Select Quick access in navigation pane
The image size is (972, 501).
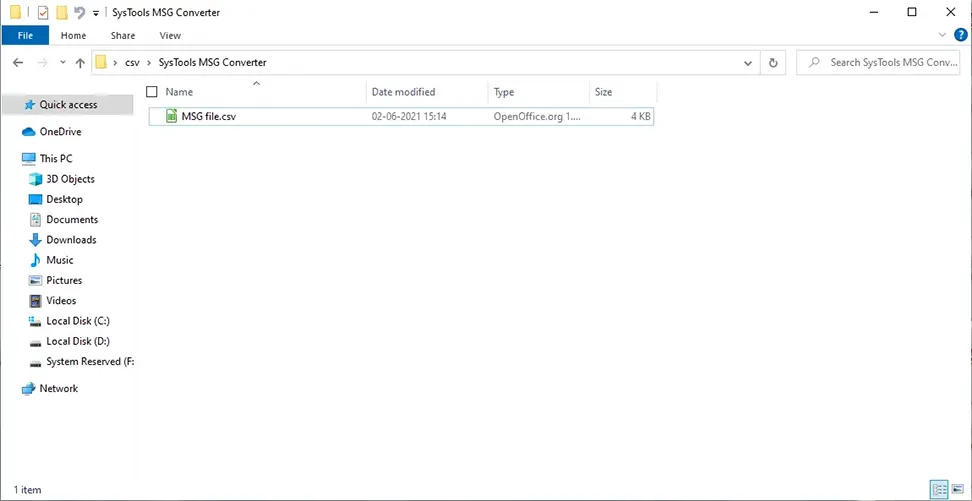[68, 105]
